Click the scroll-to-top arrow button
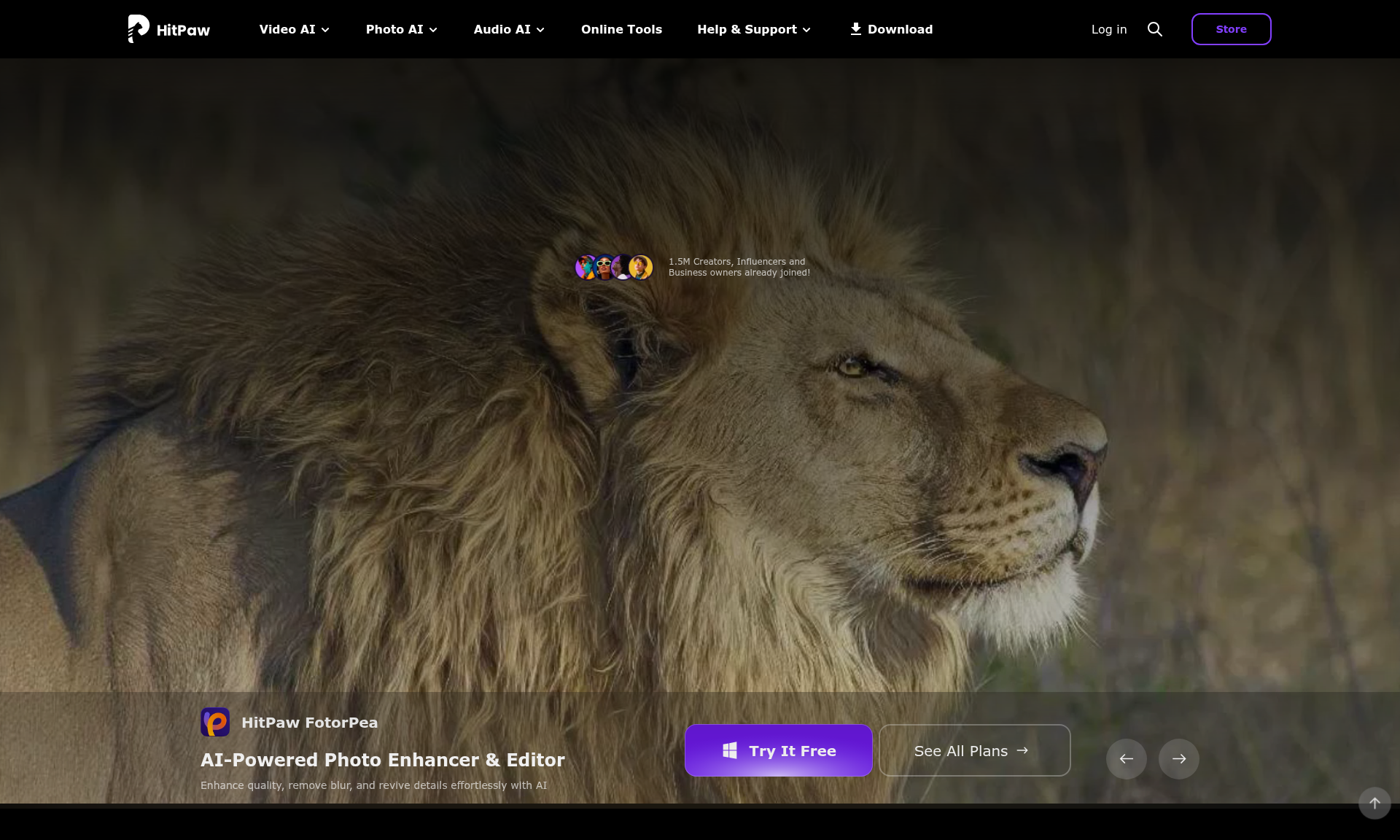Viewport: 1400px width, 840px height. [1374, 803]
